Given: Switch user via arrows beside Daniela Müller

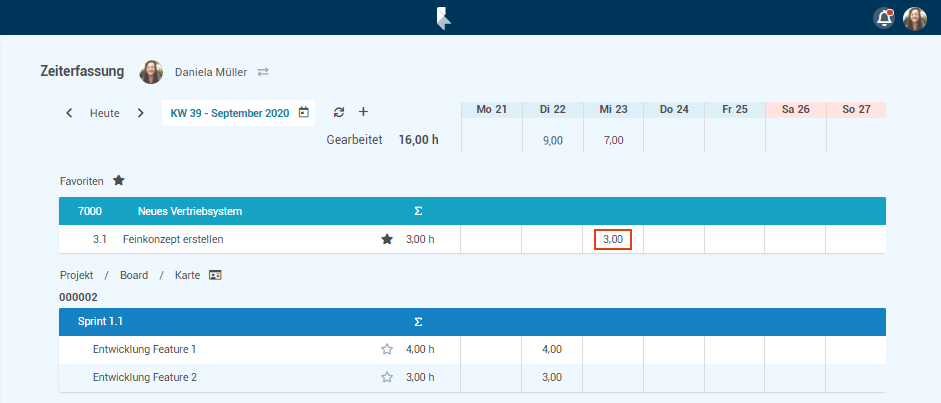Looking at the screenshot, I should [x=264, y=72].
